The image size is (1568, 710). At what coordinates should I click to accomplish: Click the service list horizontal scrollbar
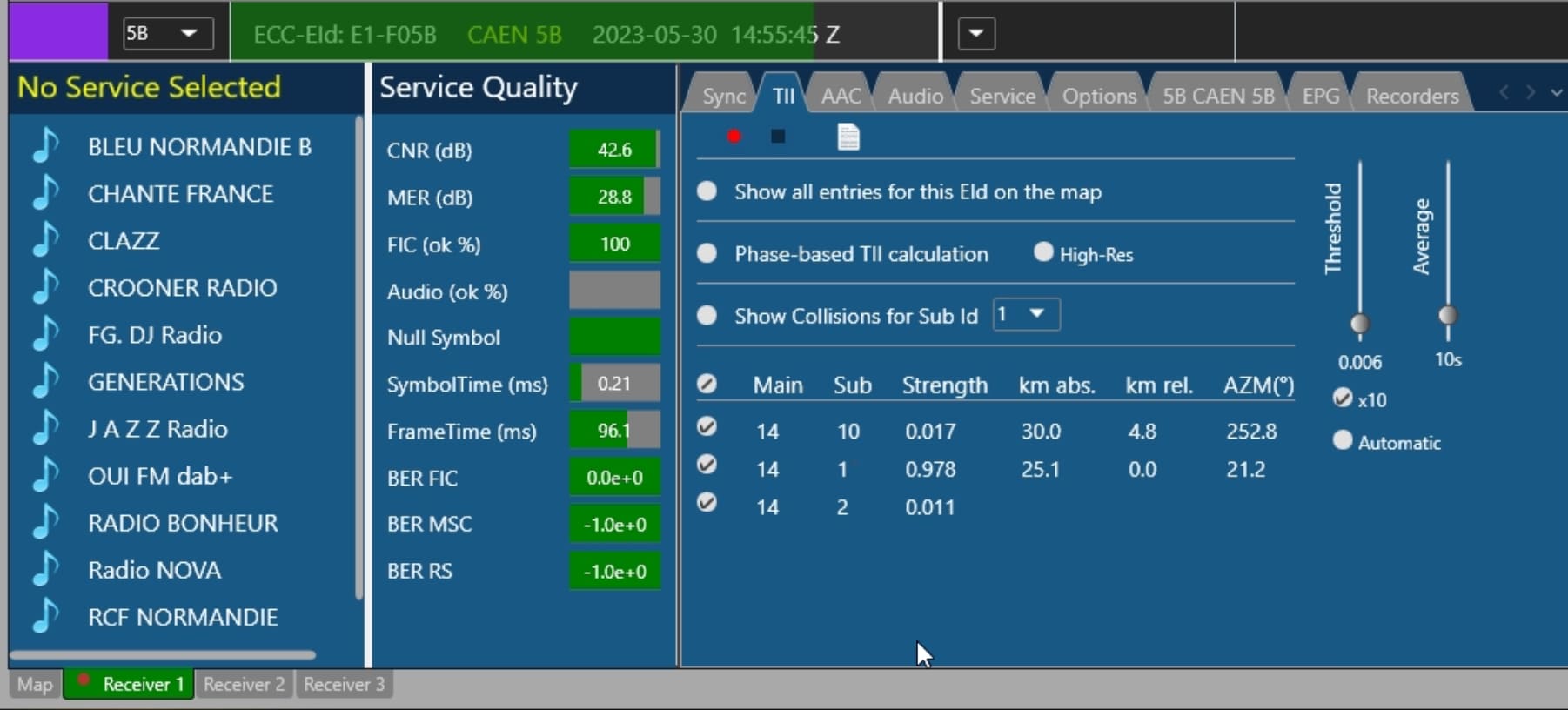(163, 654)
